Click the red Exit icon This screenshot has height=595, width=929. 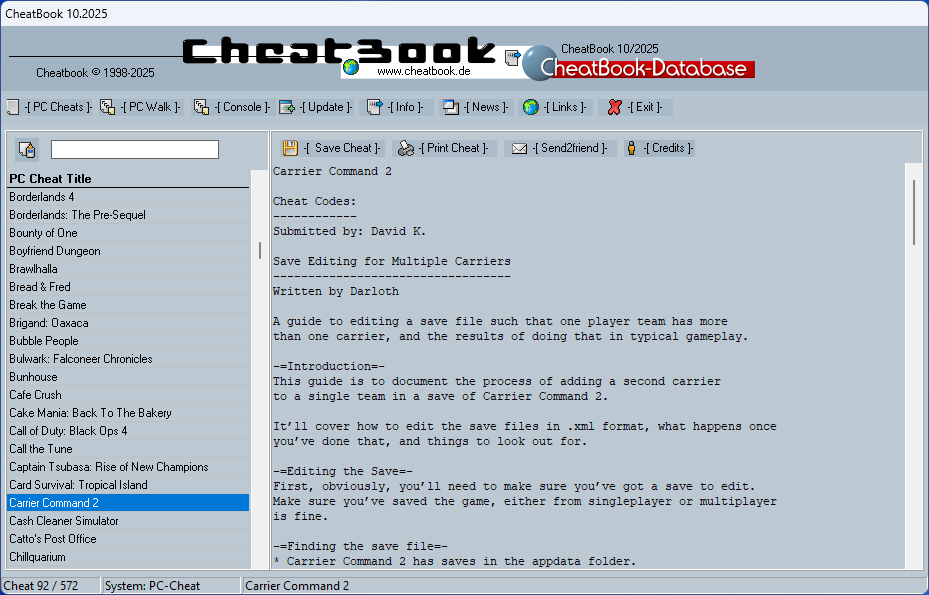[x=615, y=107]
